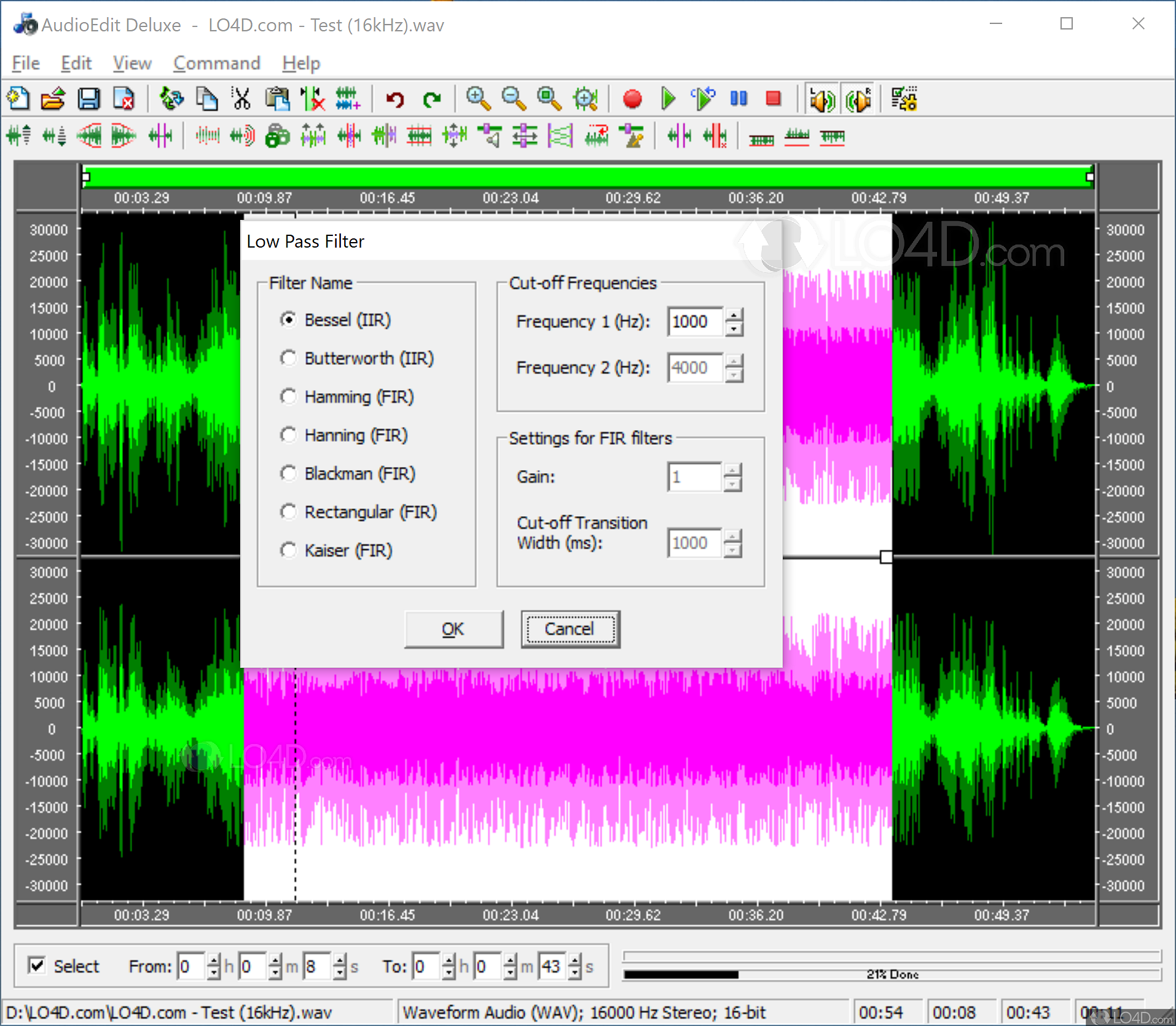Open the Edit menu

(76, 63)
